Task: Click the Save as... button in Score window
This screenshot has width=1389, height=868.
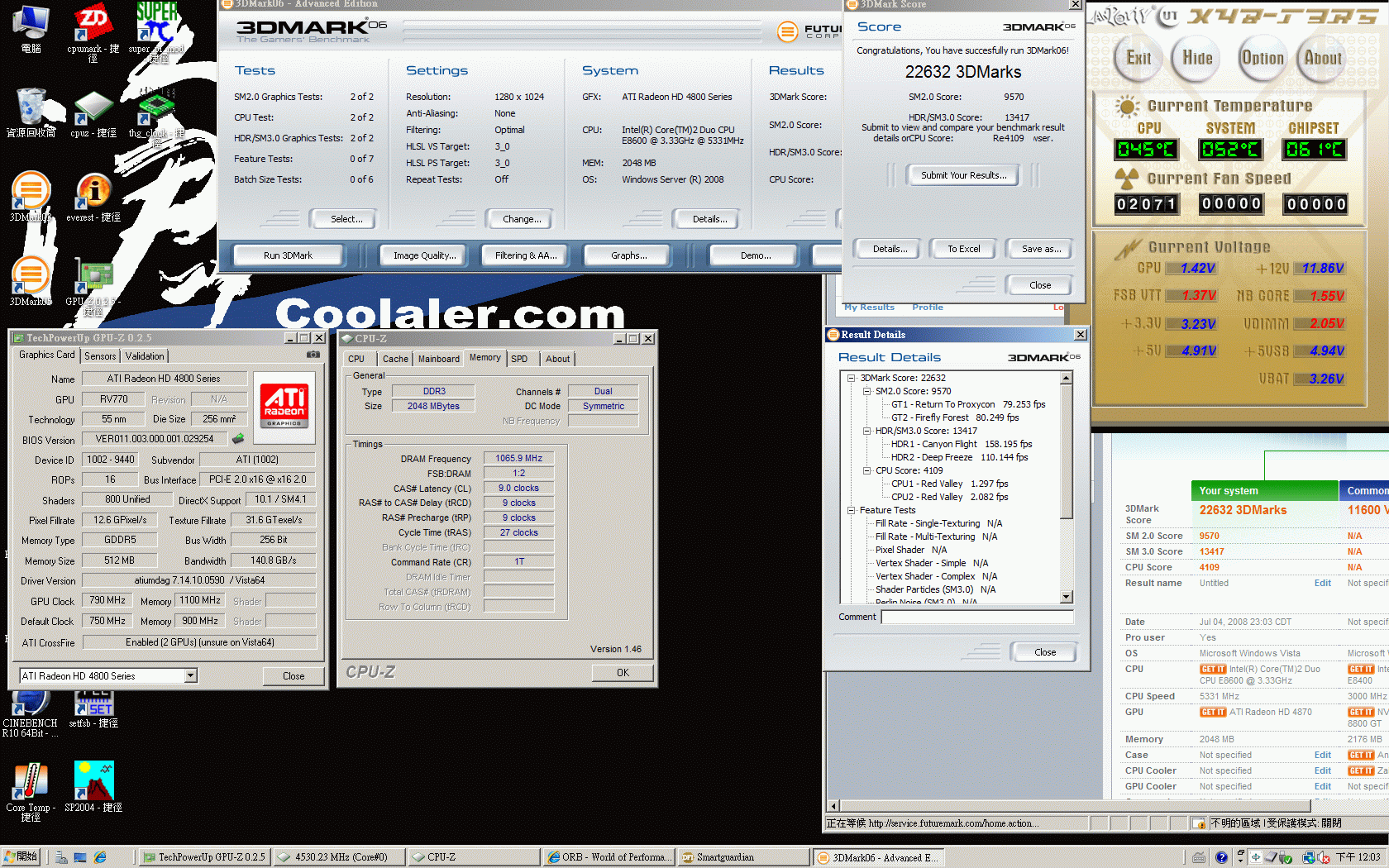Action: tap(1041, 249)
